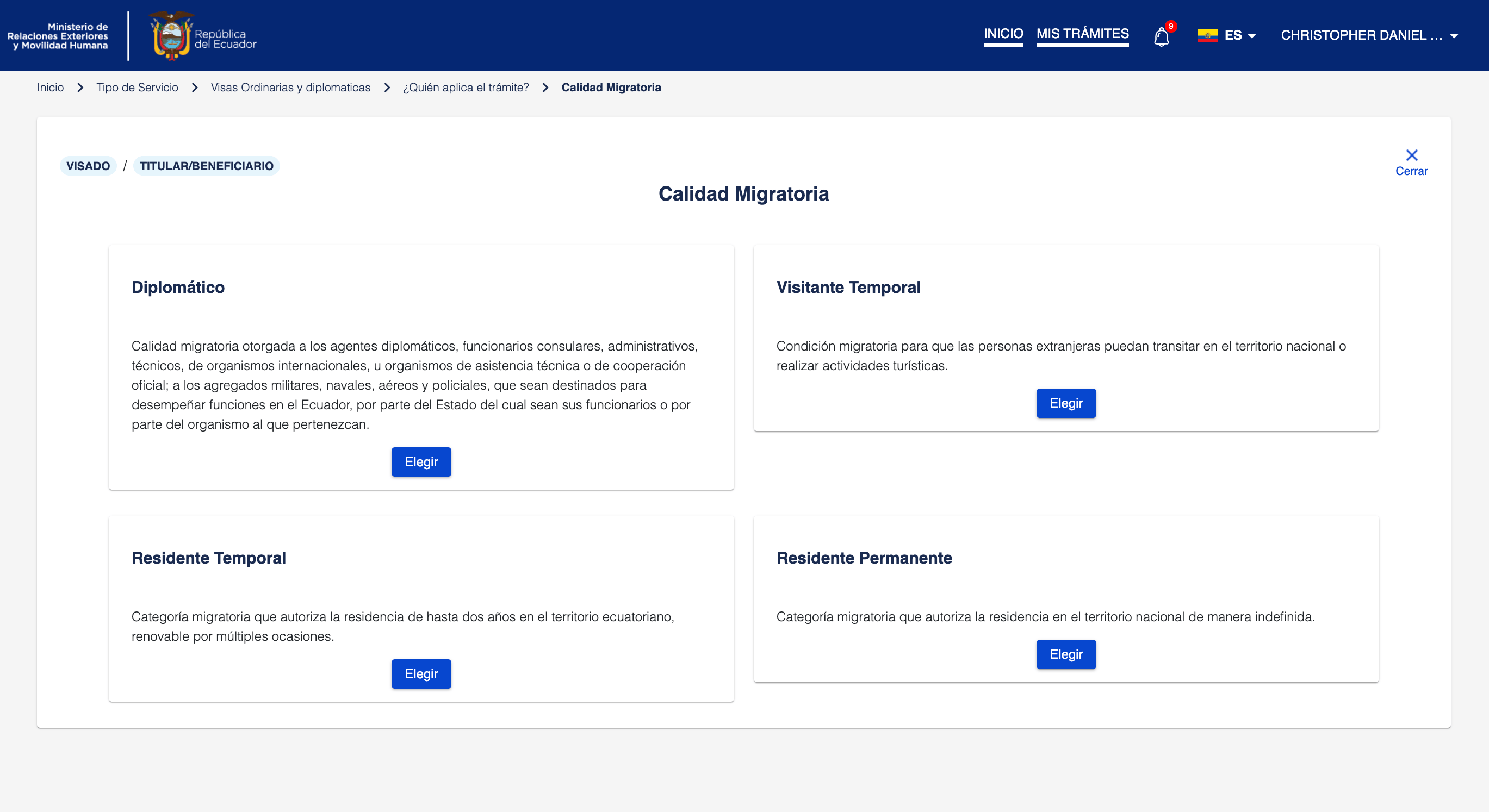The height and width of the screenshot is (812, 1489).
Task: Click the Visitante Temporal description text
Action: pos(1060,356)
